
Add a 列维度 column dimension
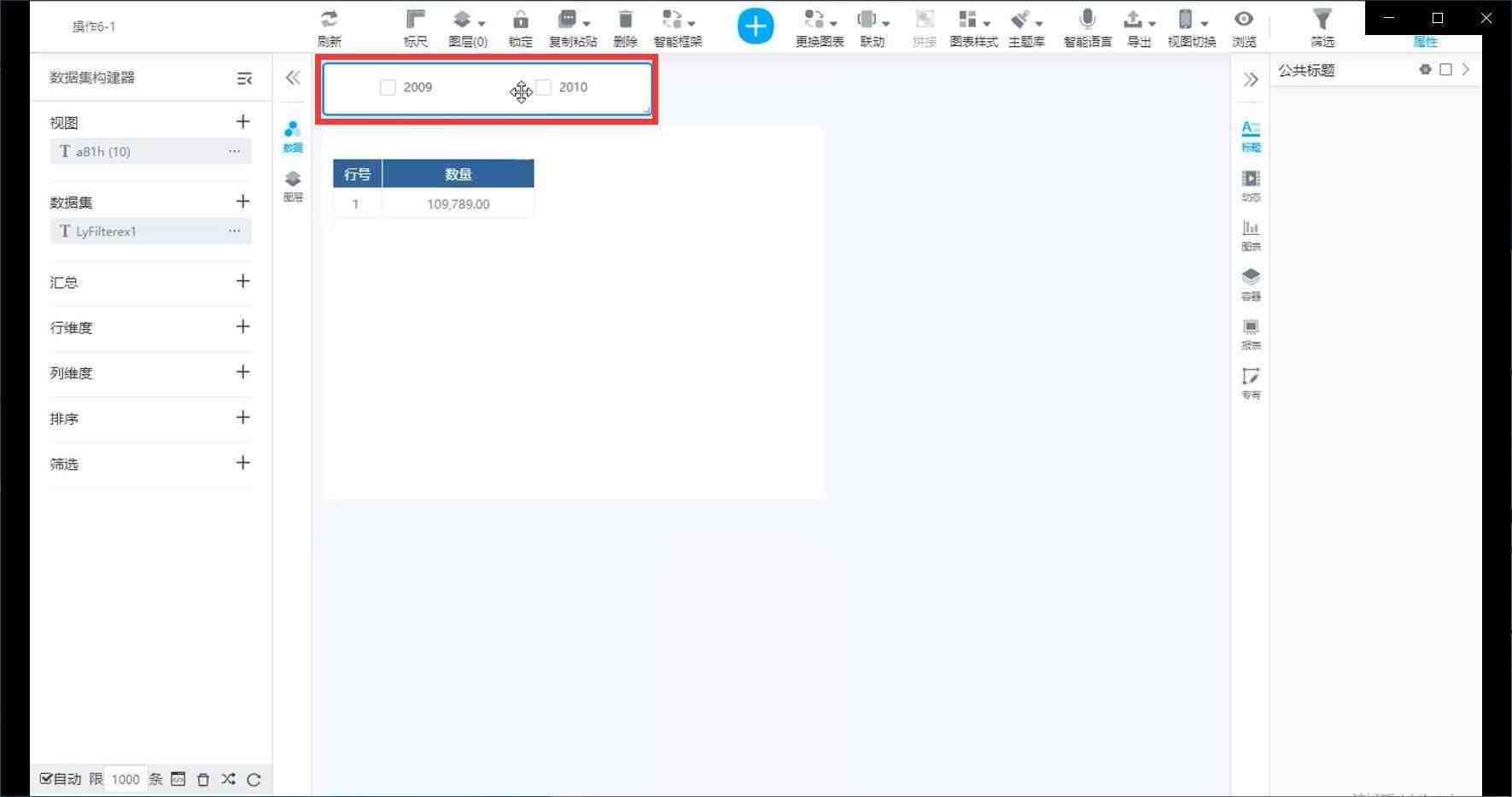tap(242, 372)
